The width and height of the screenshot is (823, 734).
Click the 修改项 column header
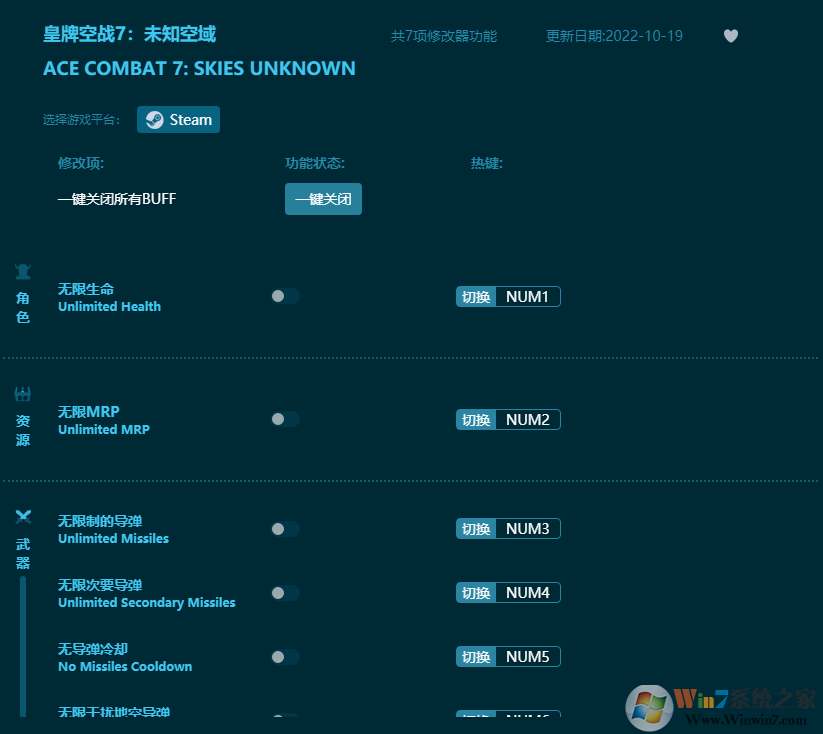click(x=81, y=163)
